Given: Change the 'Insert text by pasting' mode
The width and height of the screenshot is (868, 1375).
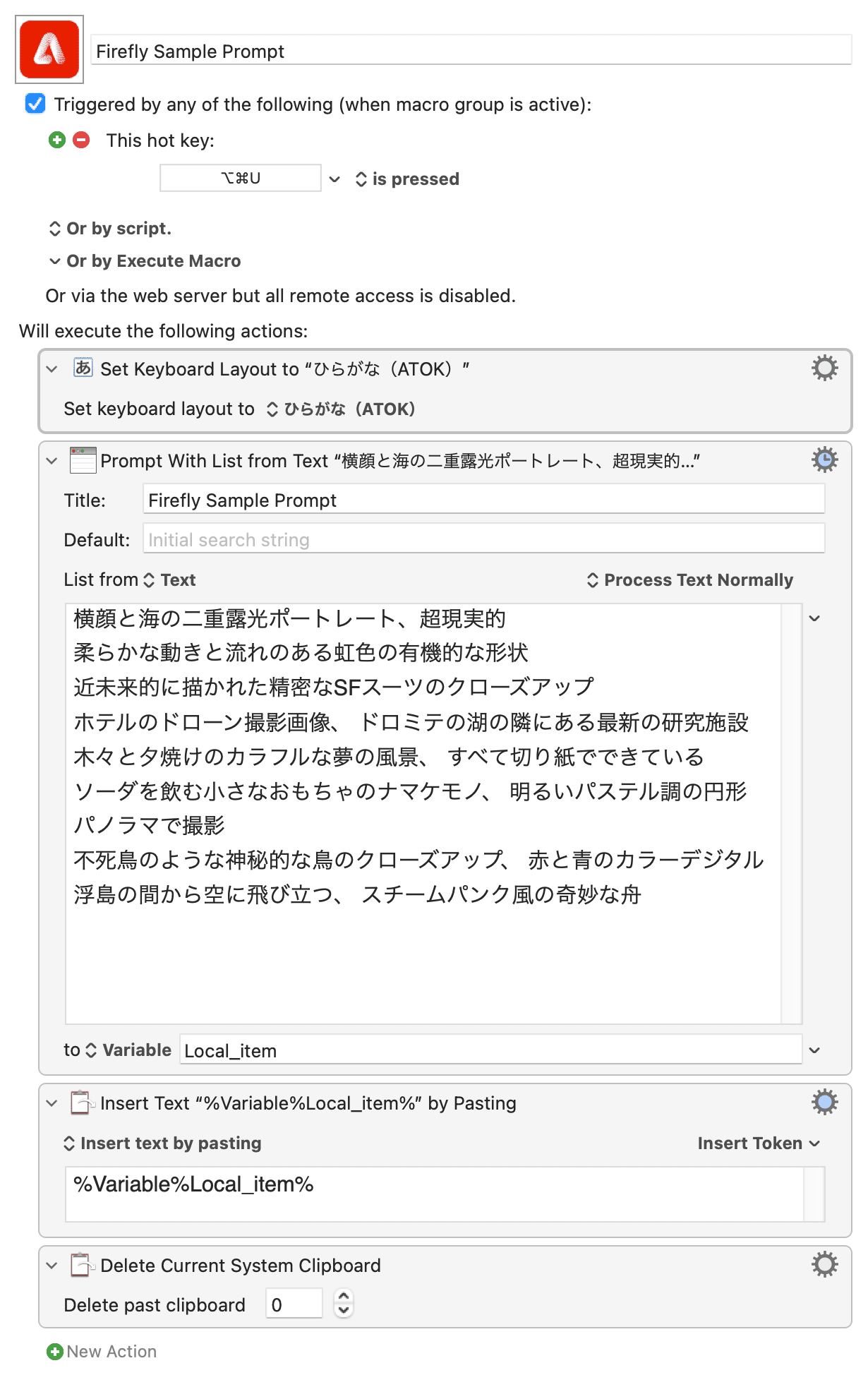Looking at the screenshot, I should coord(162,1143).
